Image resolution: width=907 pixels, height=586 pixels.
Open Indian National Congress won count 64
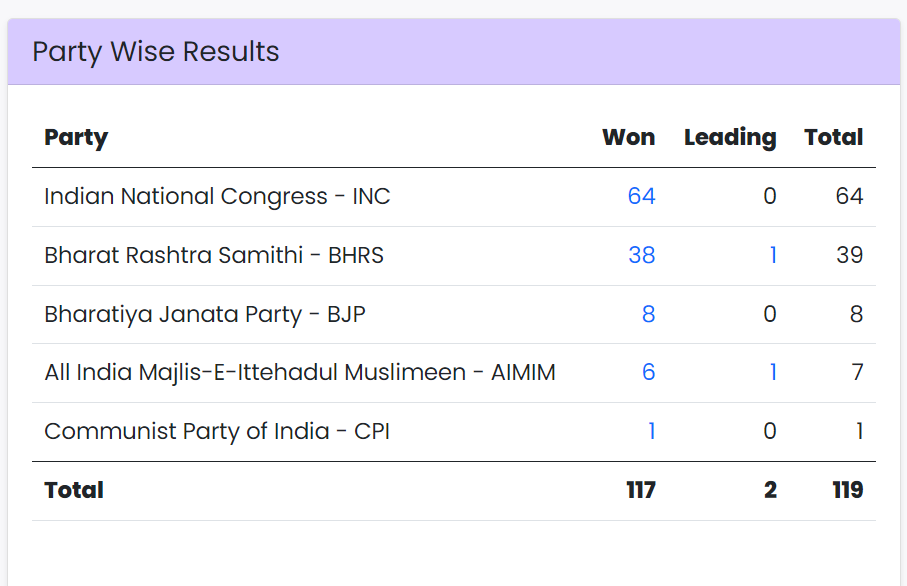[x=641, y=197]
